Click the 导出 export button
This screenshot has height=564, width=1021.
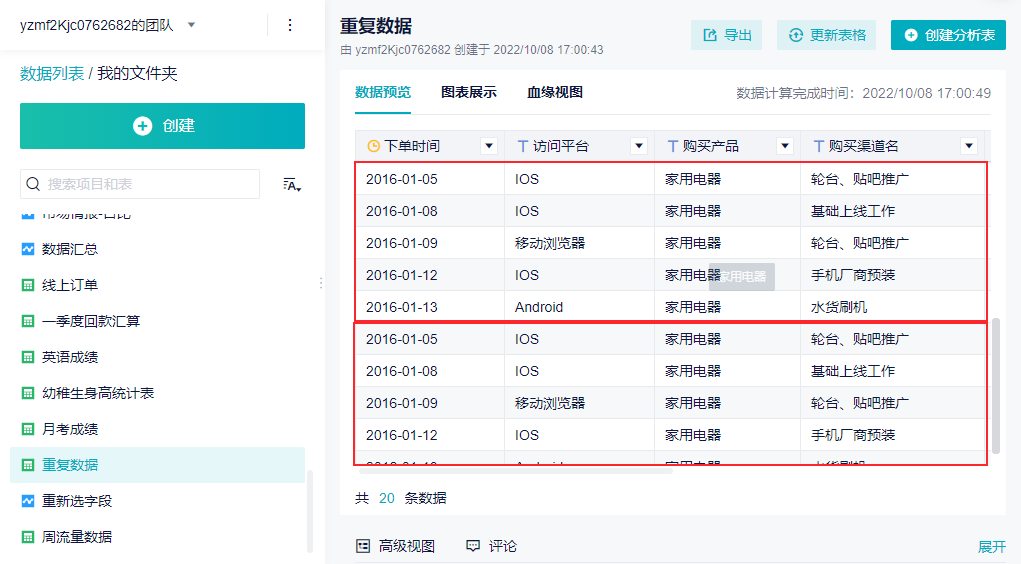click(726, 35)
